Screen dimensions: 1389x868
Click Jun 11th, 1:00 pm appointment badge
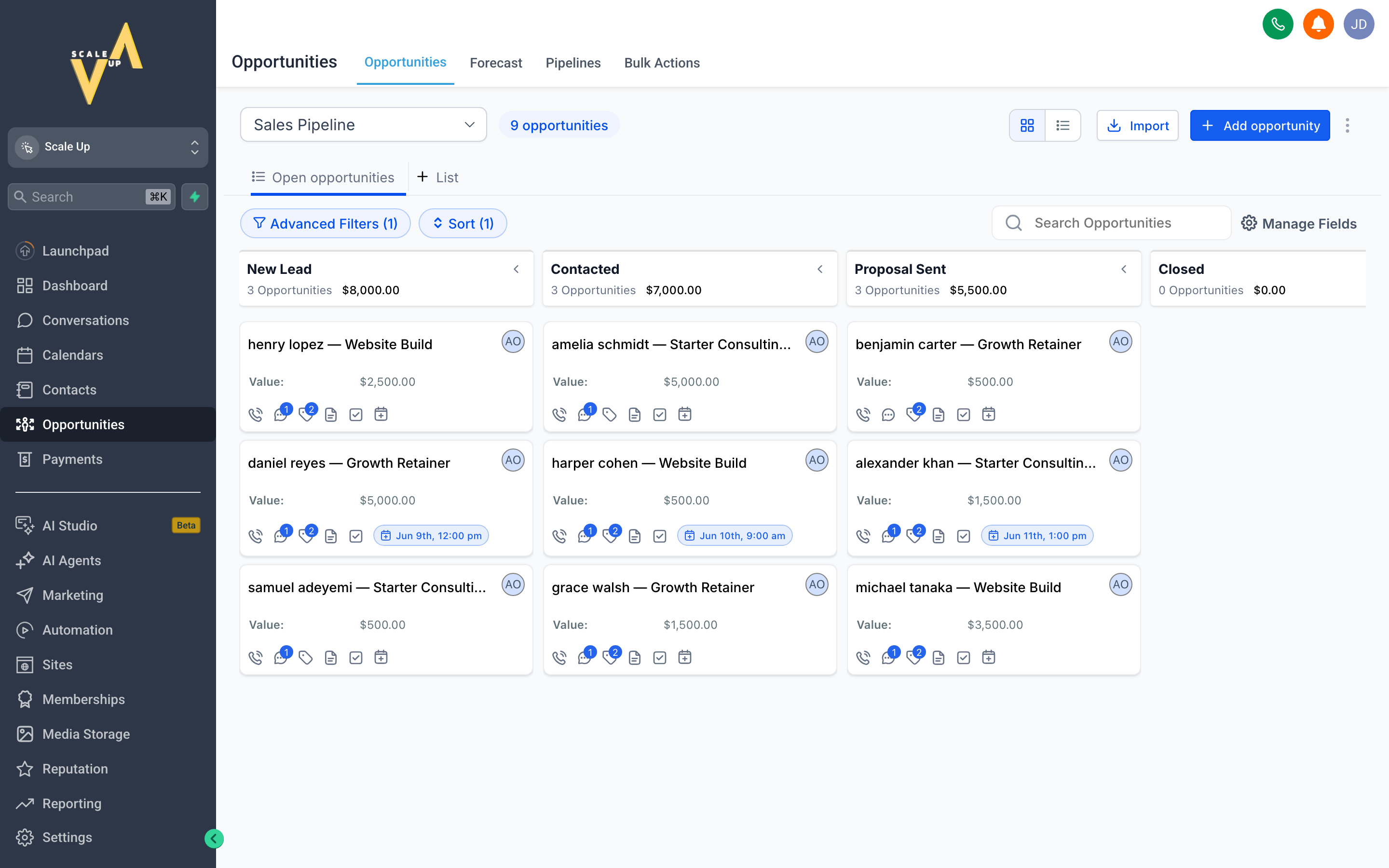click(1037, 536)
